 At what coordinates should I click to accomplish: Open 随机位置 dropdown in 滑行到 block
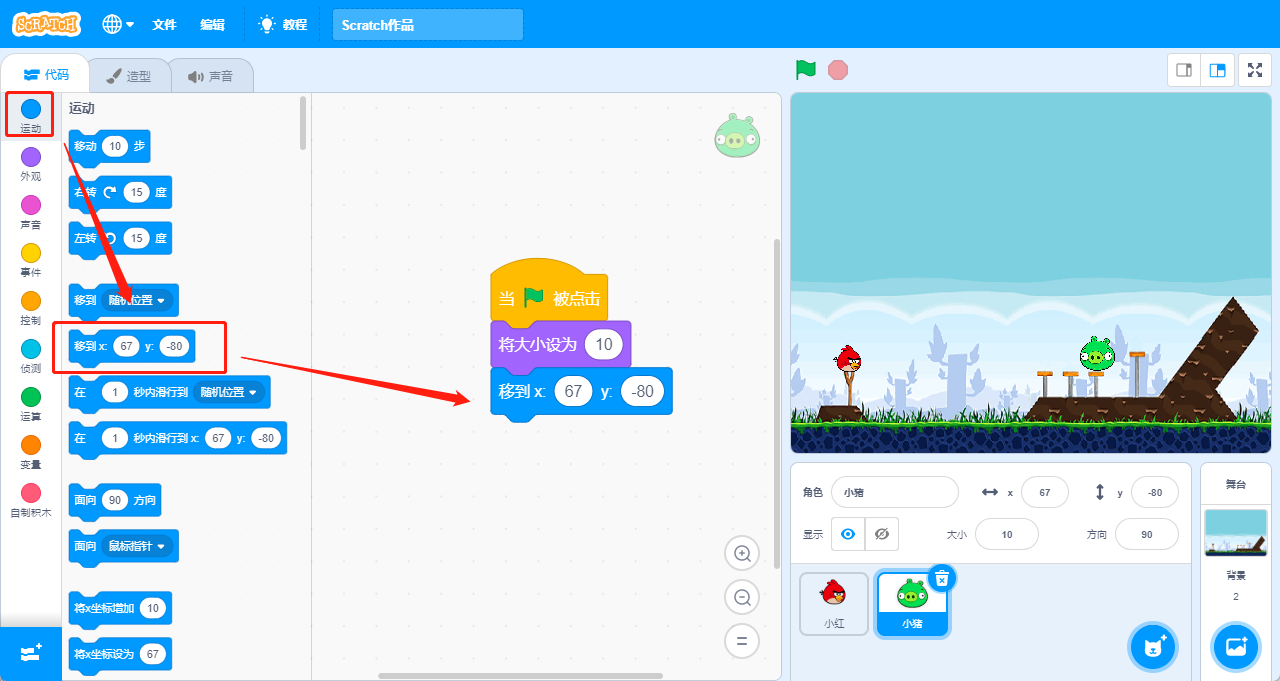click(229, 392)
